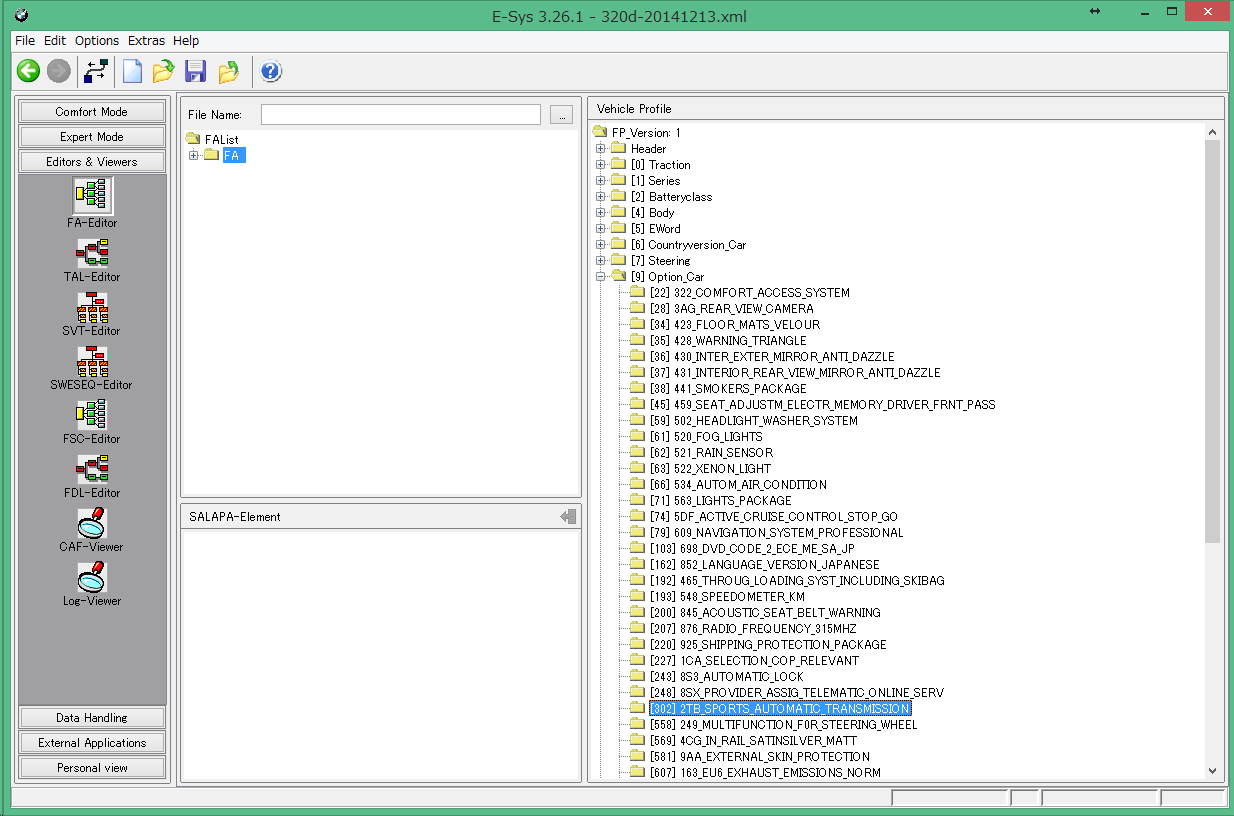The height and width of the screenshot is (816, 1234).
Task: Click the folder icon of FAList
Action: click(x=193, y=139)
